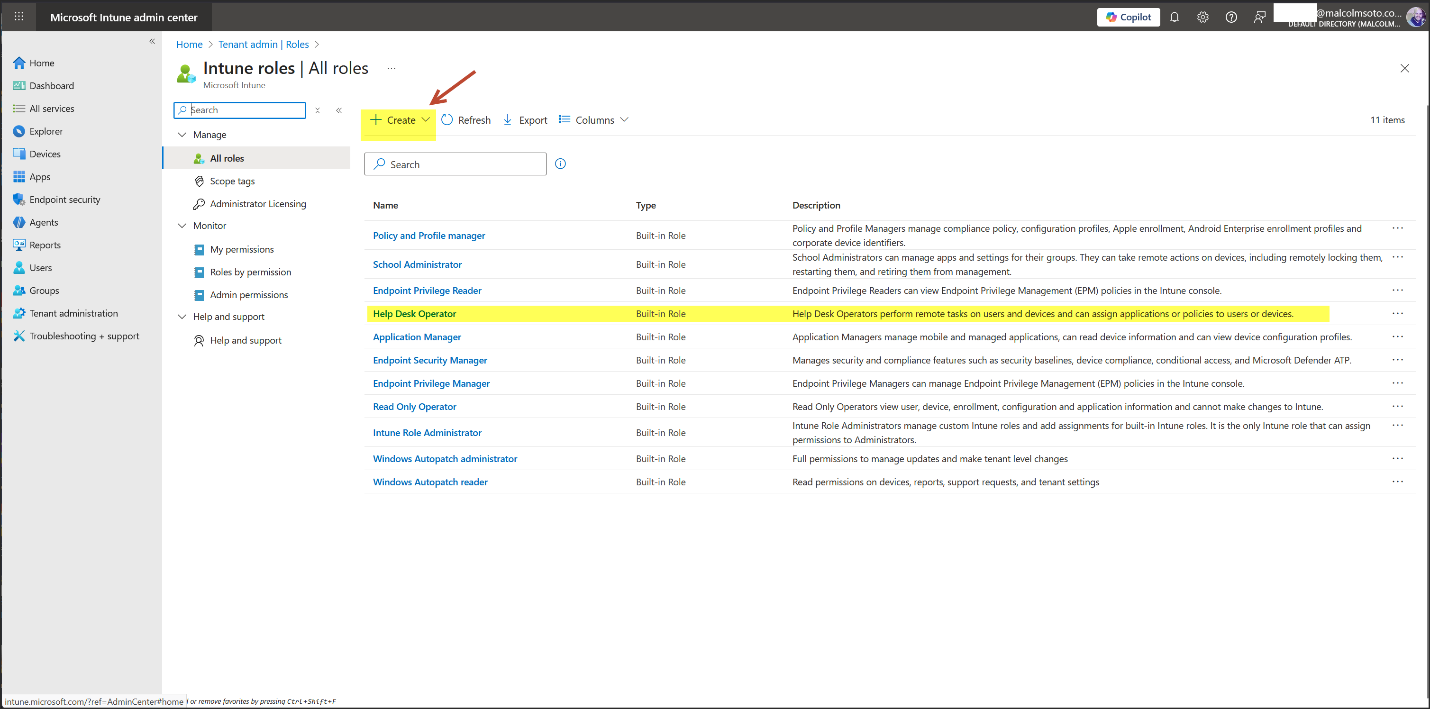
Task: Open Troubleshooting + support in sidebar
Action: click(x=84, y=336)
